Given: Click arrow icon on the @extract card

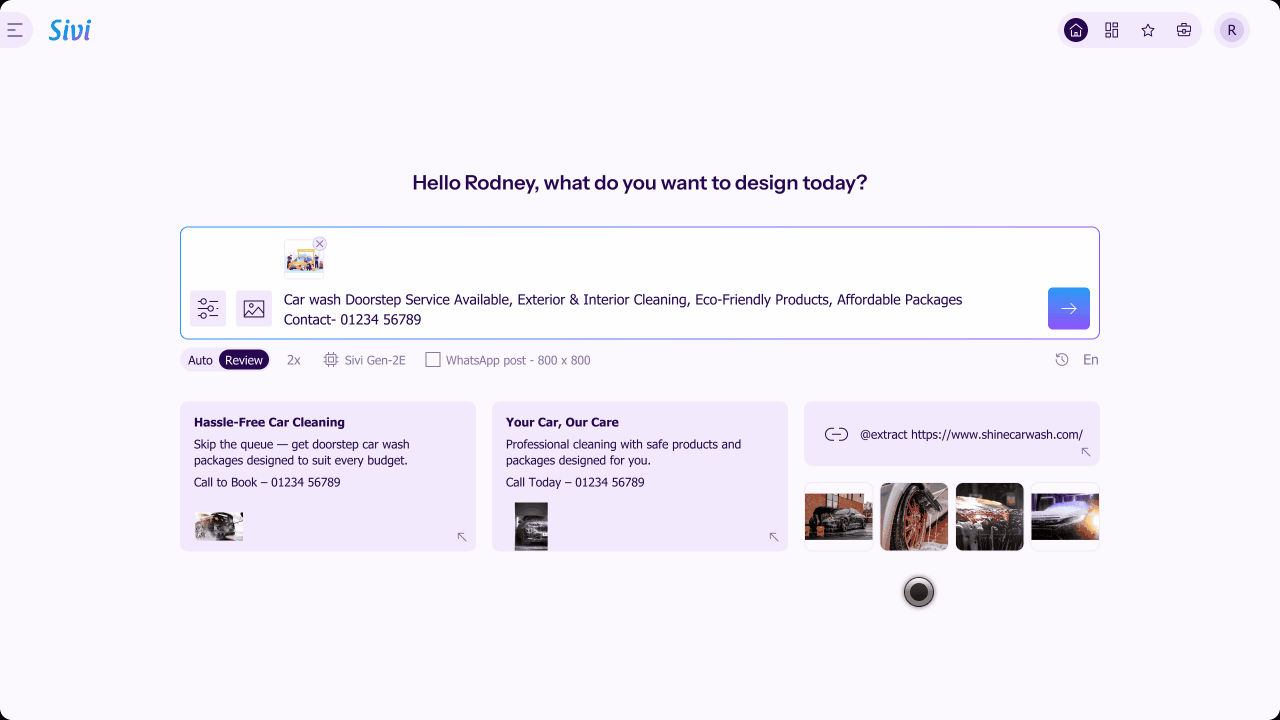Looking at the screenshot, I should click(1086, 452).
